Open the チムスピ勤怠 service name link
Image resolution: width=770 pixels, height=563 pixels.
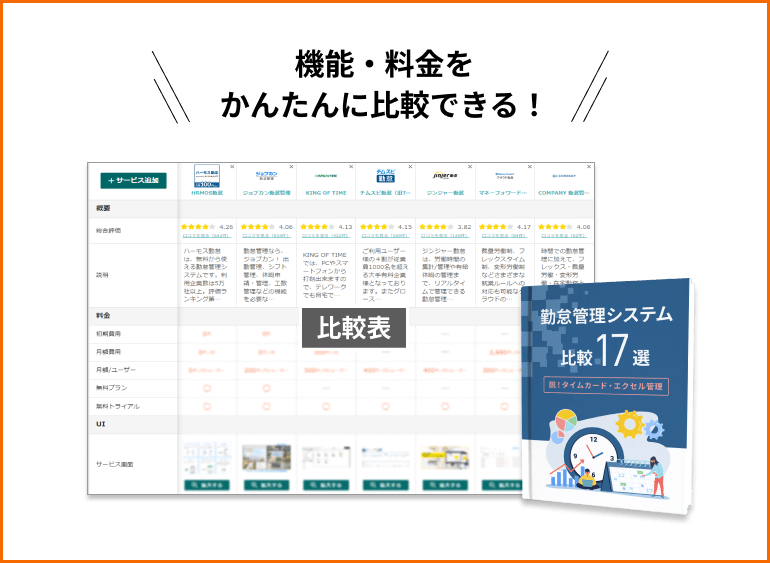pyautogui.click(x=385, y=193)
